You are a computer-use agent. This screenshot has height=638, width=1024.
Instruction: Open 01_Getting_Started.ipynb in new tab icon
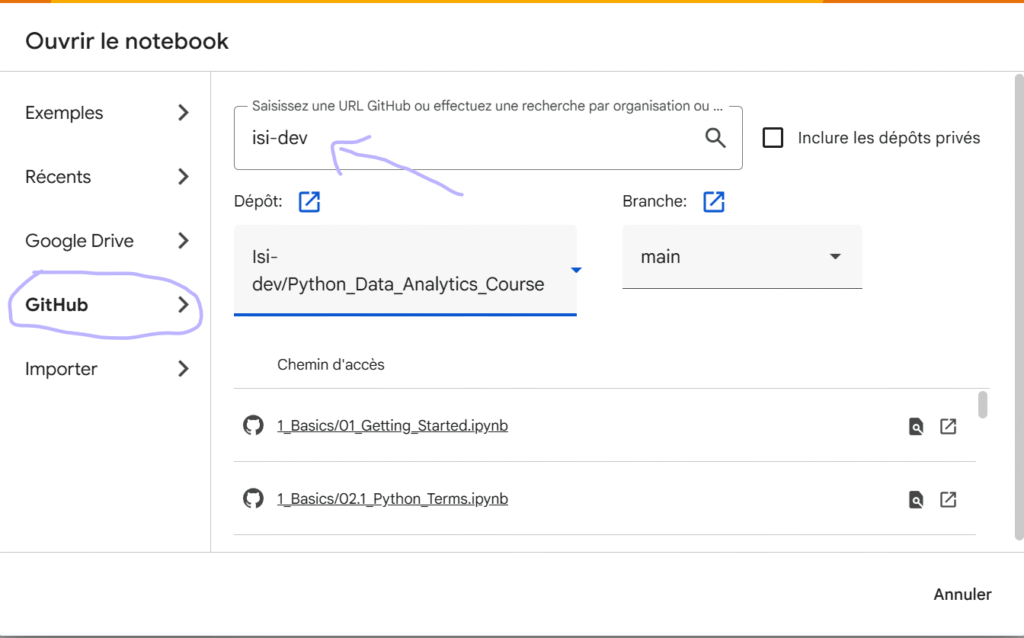948,427
